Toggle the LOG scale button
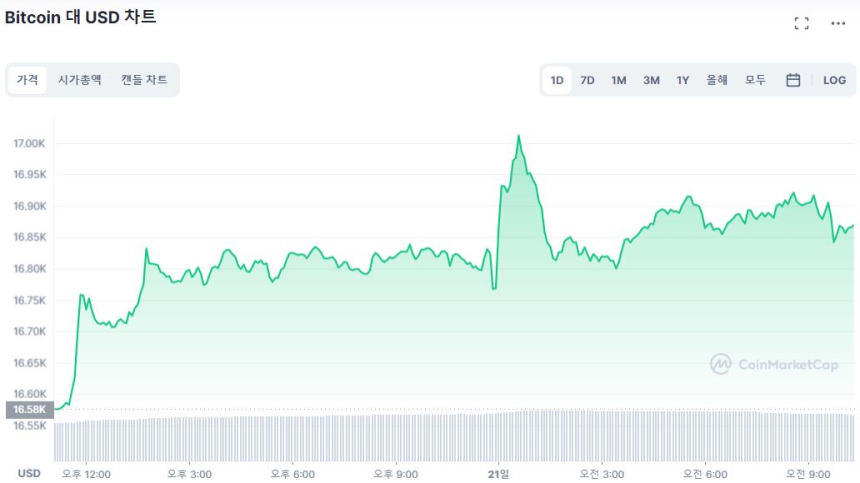This screenshot has height=483, width=860. [x=834, y=80]
